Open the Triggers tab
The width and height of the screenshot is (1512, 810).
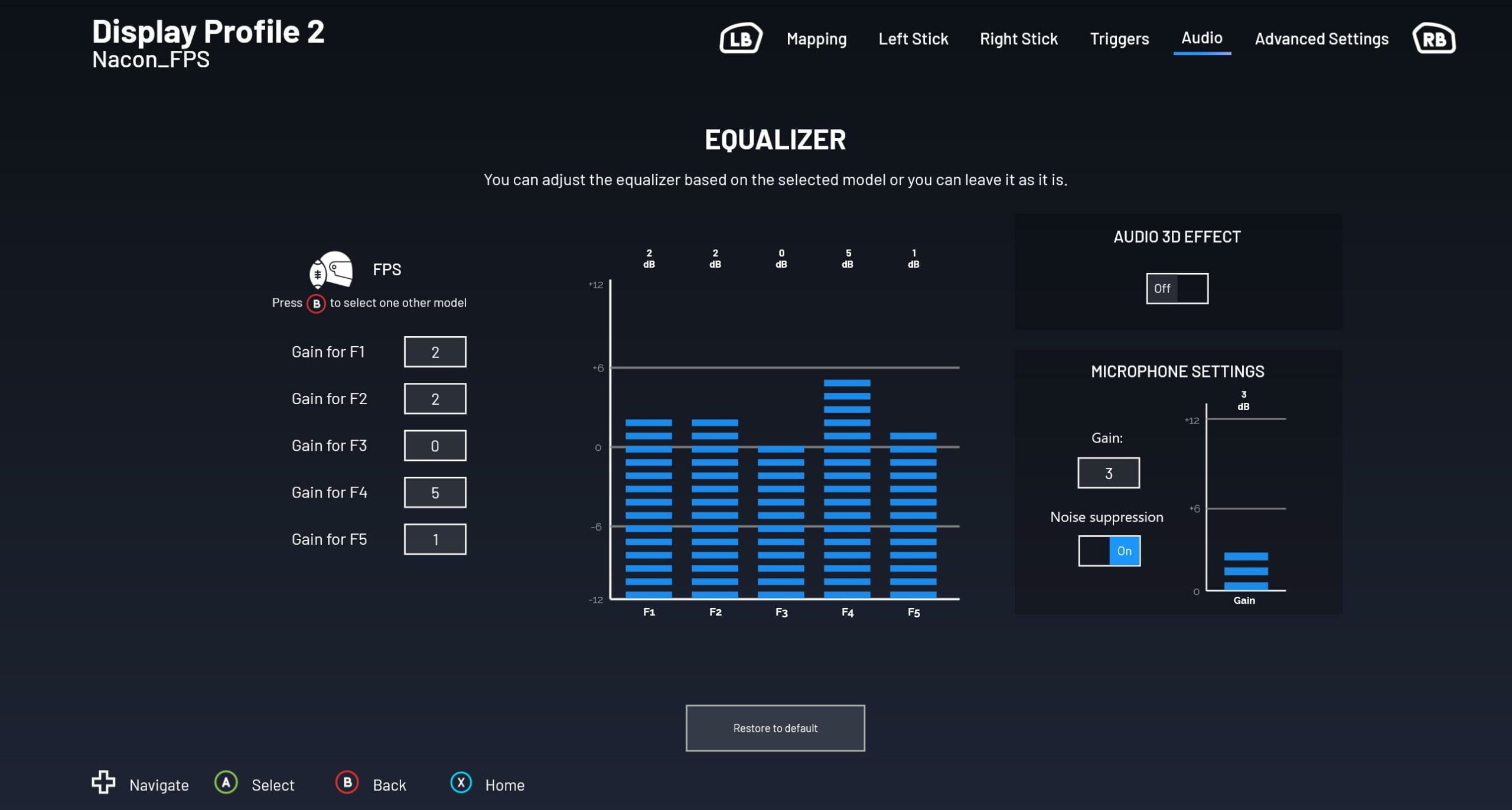click(x=1119, y=39)
